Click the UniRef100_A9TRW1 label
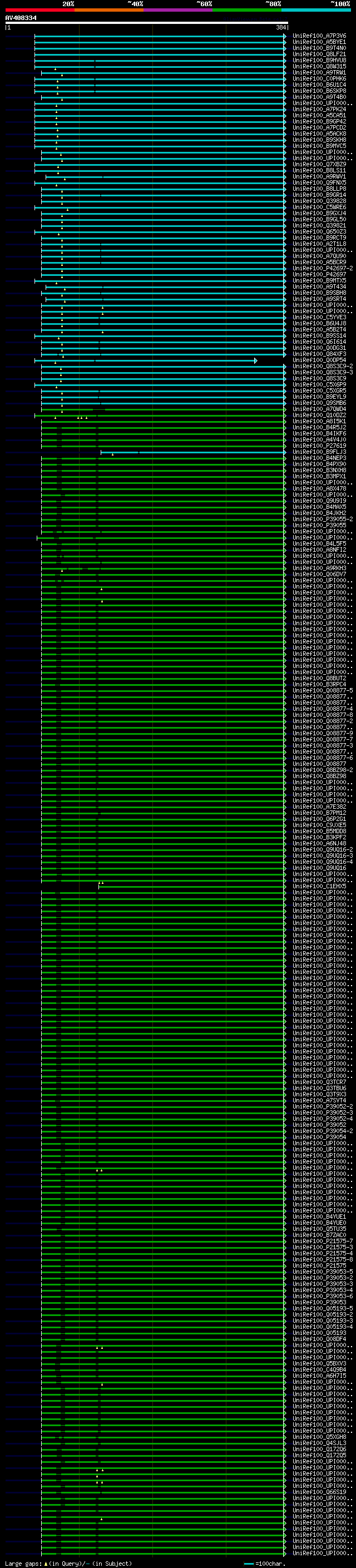The image size is (356, 1568). tap(319, 72)
